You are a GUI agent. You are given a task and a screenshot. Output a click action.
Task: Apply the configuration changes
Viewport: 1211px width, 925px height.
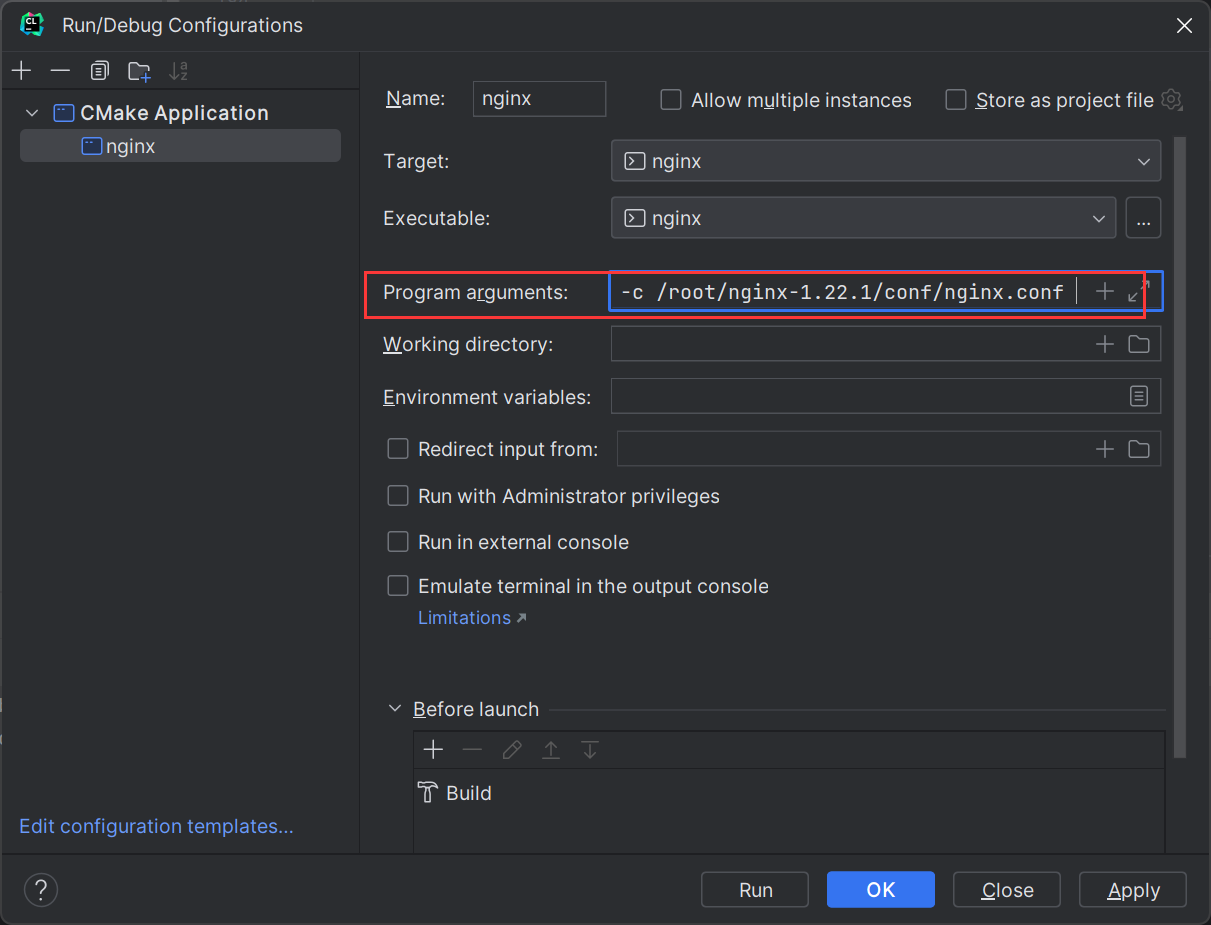pos(1133,890)
